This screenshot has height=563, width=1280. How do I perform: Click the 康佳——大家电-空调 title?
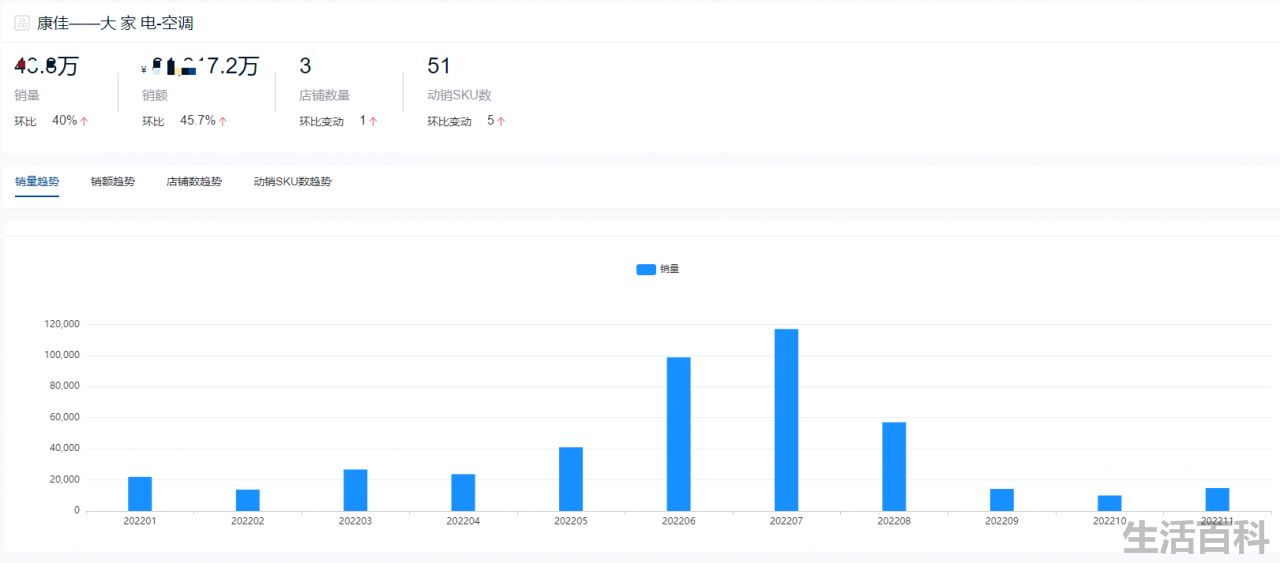[115, 23]
